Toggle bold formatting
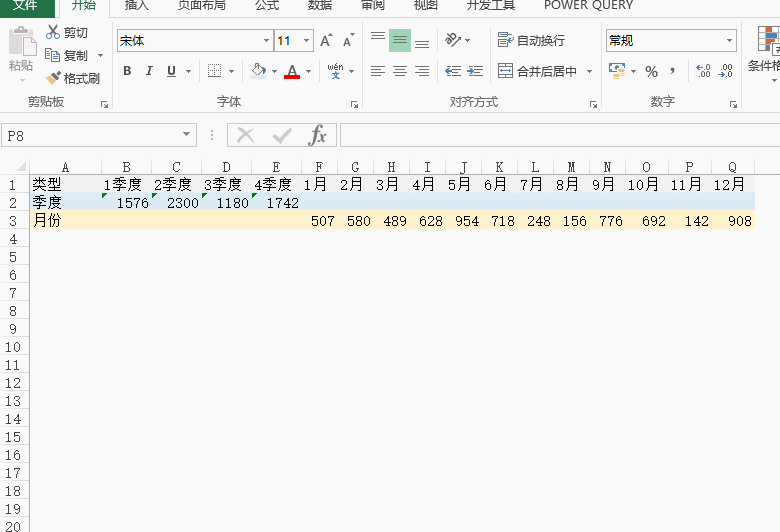Viewport: 780px width, 532px height. click(127, 71)
